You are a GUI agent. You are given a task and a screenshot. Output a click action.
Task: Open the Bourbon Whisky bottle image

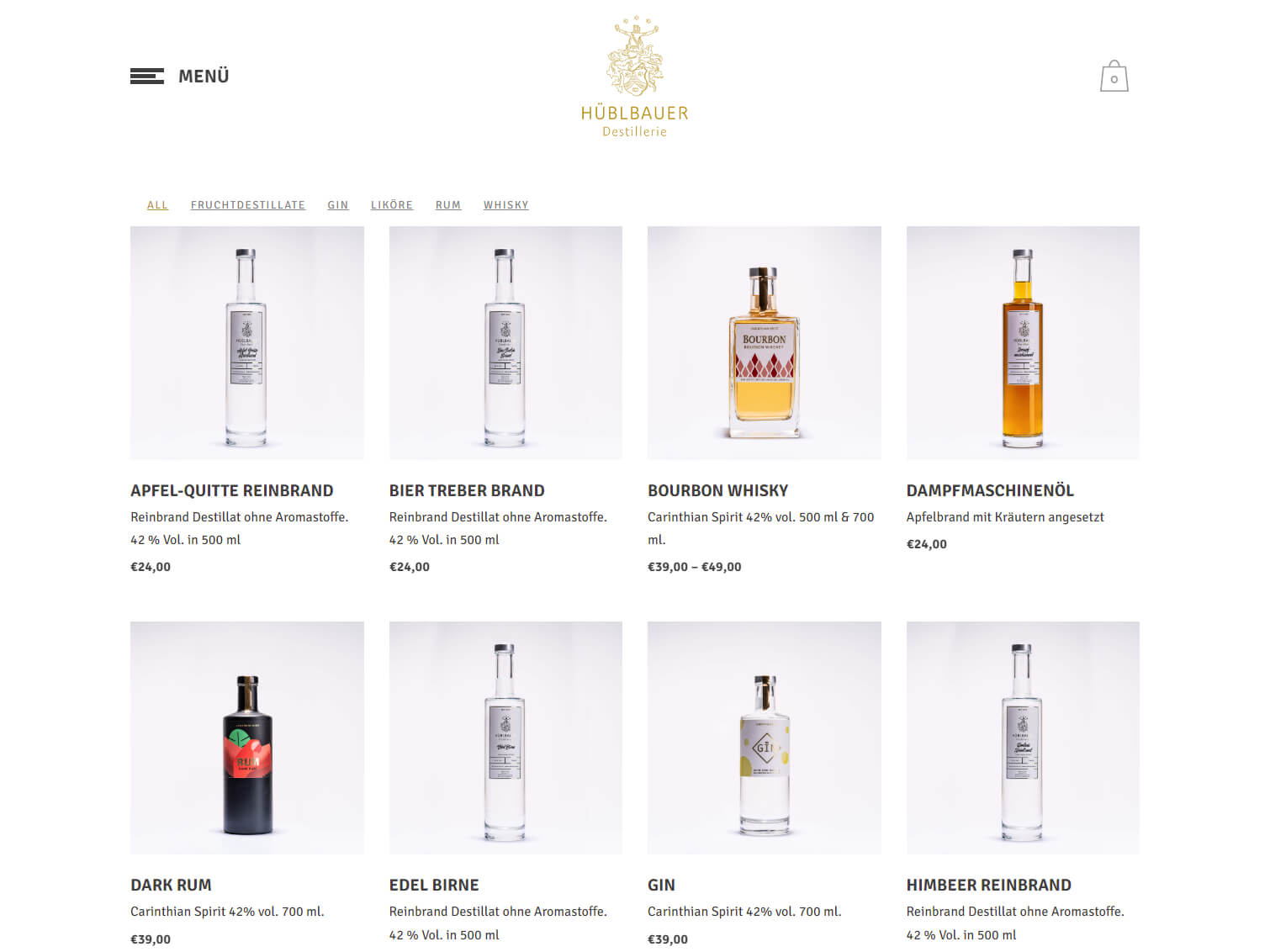click(765, 343)
